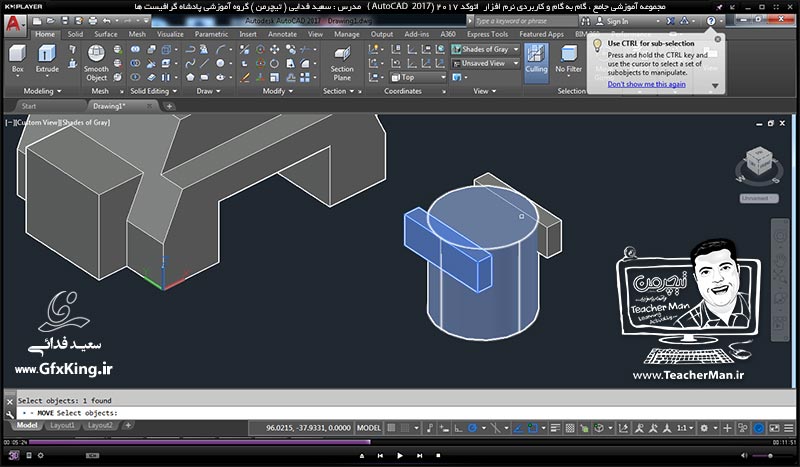The width and height of the screenshot is (800, 467).
Task: Toggle grid display in status bar
Action: point(391,428)
